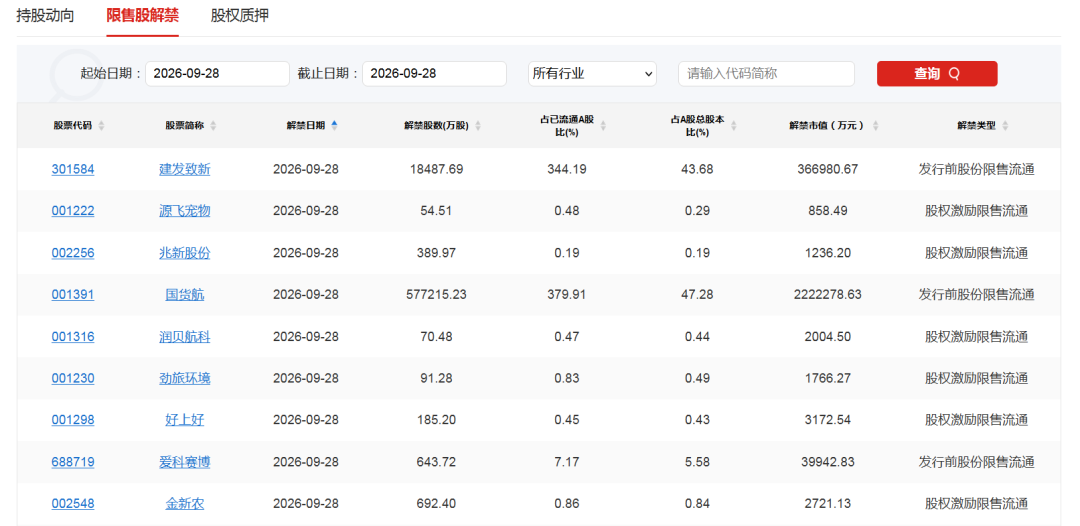The height and width of the screenshot is (526, 1080).
Task: Select share count 643.72
Action: pyautogui.click(x=435, y=462)
